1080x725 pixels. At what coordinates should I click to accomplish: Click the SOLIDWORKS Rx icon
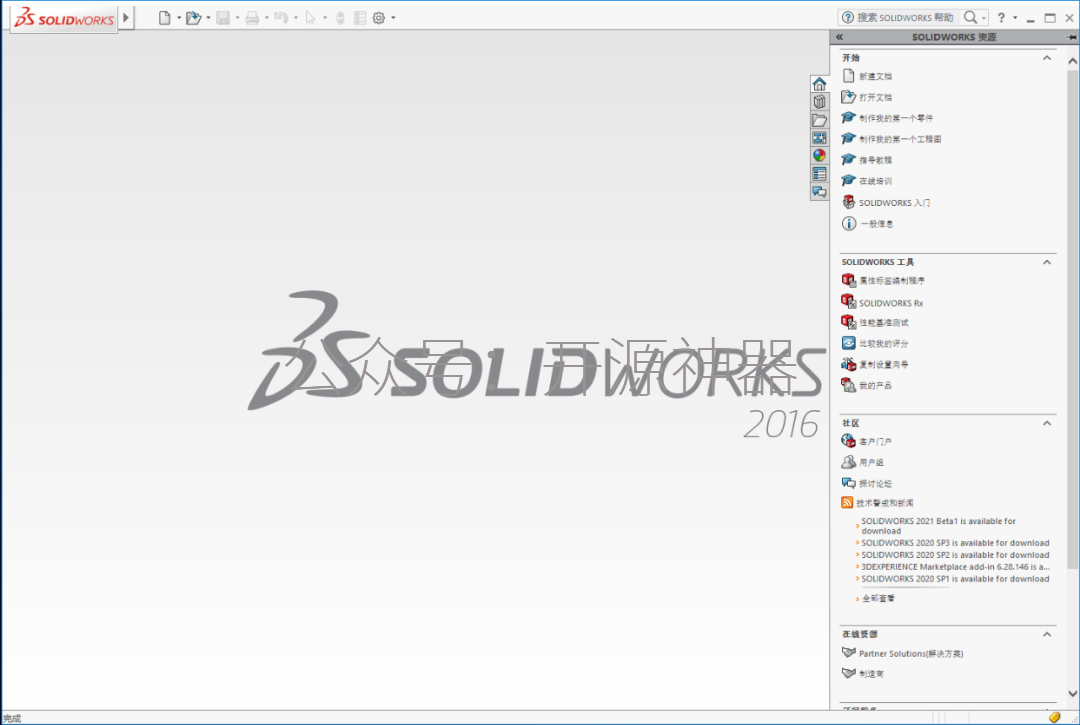click(849, 302)
